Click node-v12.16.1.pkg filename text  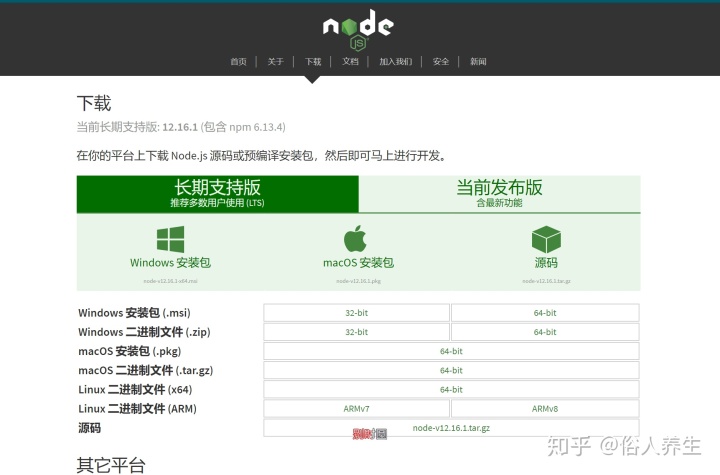pyautogui.click(x=359, y=281)
